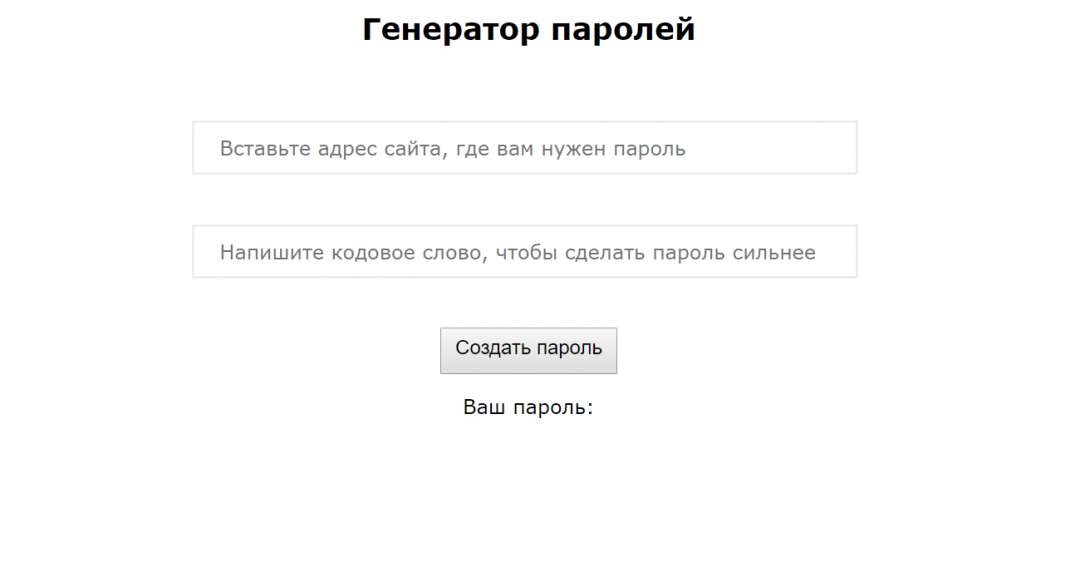Viewport: 1080px width, 582px height.
Task: Click the 'Создать пароль' button
Action: click(528, 350)
